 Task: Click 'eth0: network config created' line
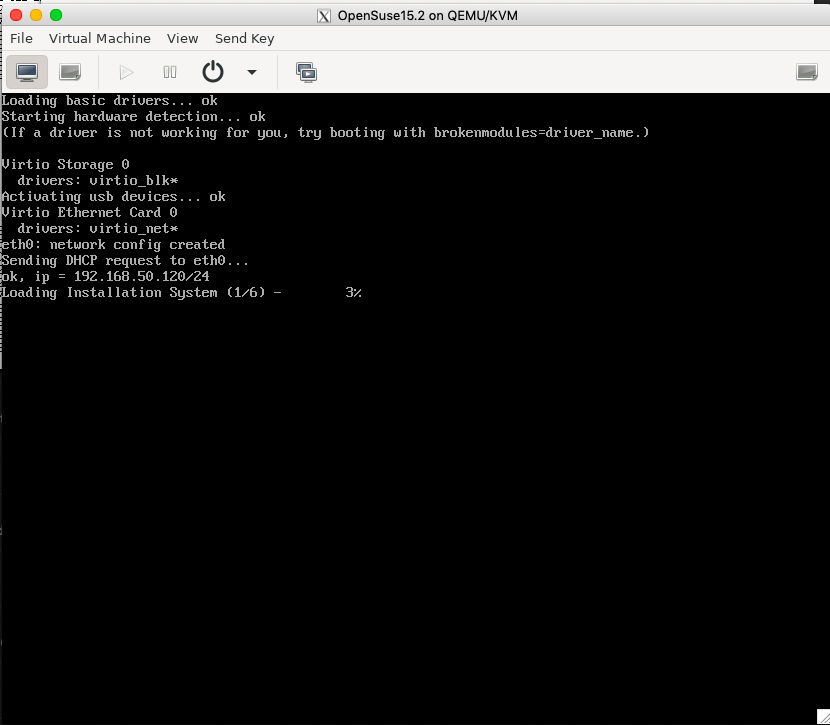point(113,244)
